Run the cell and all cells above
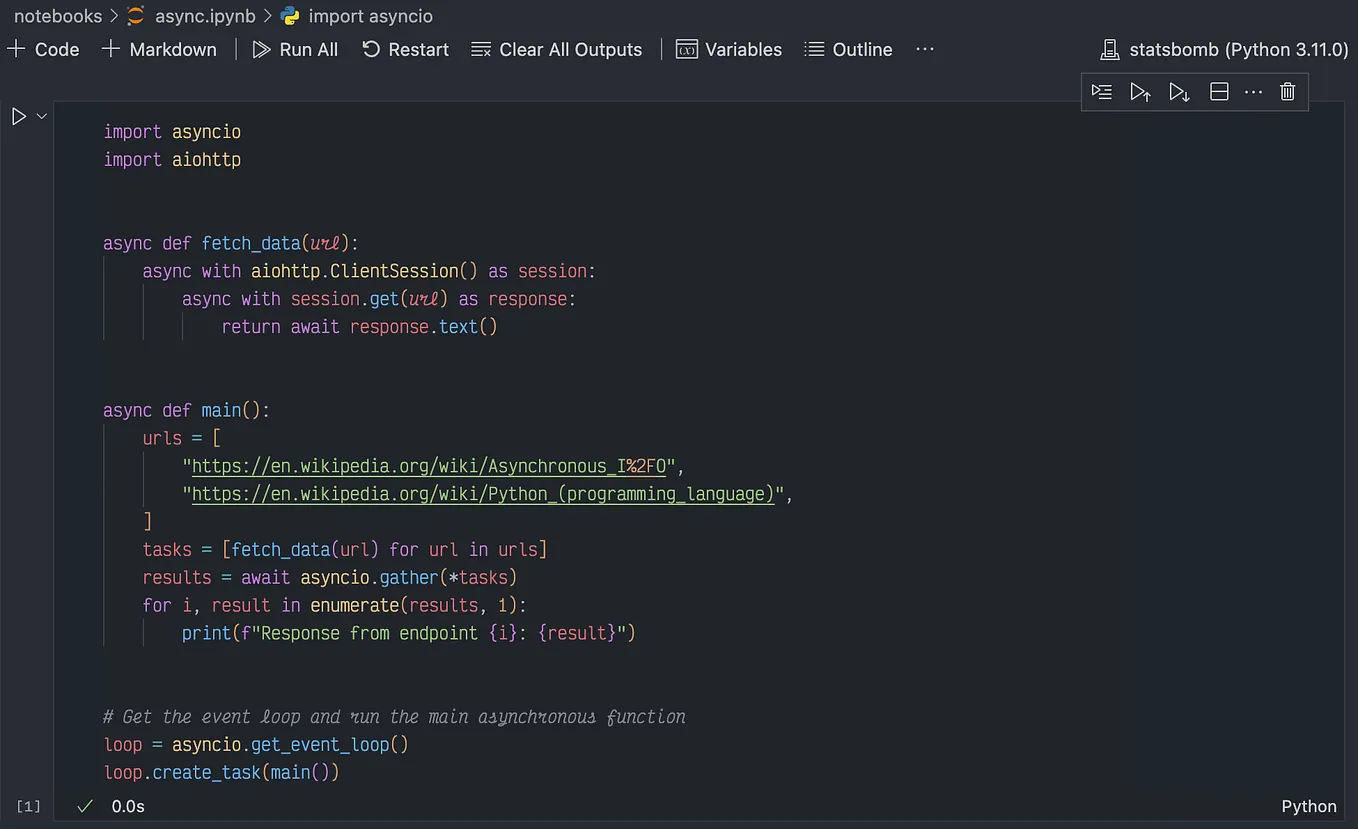 1140,91
